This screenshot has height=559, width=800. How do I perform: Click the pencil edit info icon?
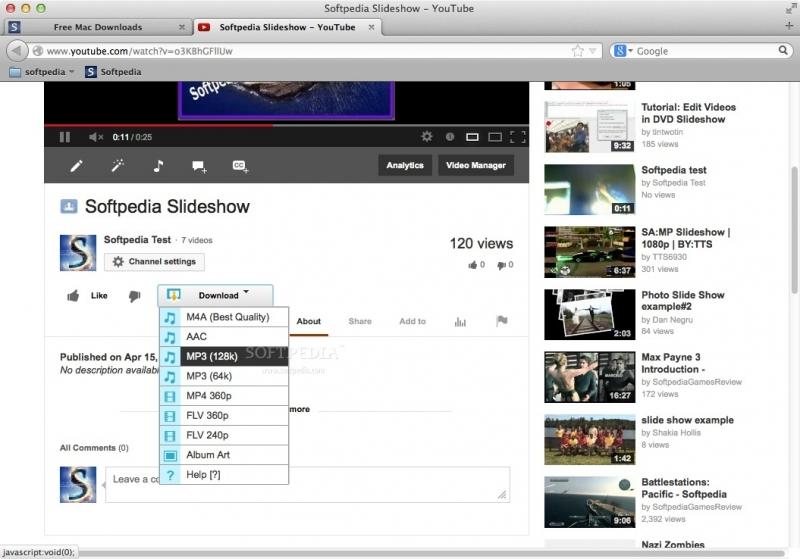[76, 166]
